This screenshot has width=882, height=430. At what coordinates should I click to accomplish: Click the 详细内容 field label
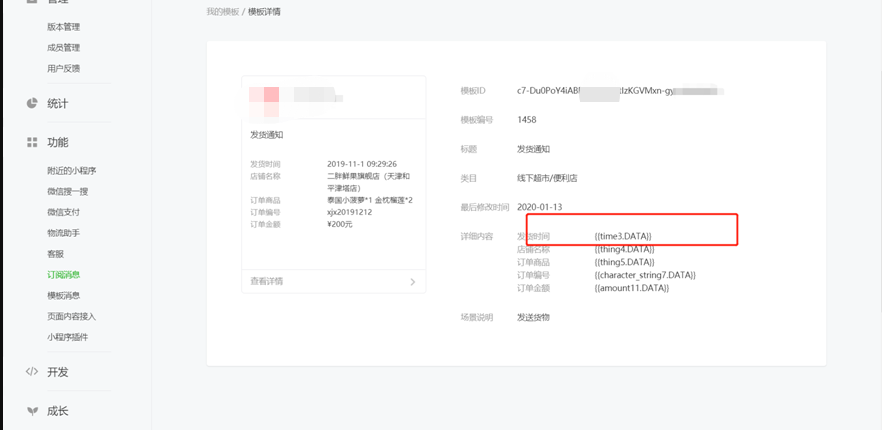point(477,236)
